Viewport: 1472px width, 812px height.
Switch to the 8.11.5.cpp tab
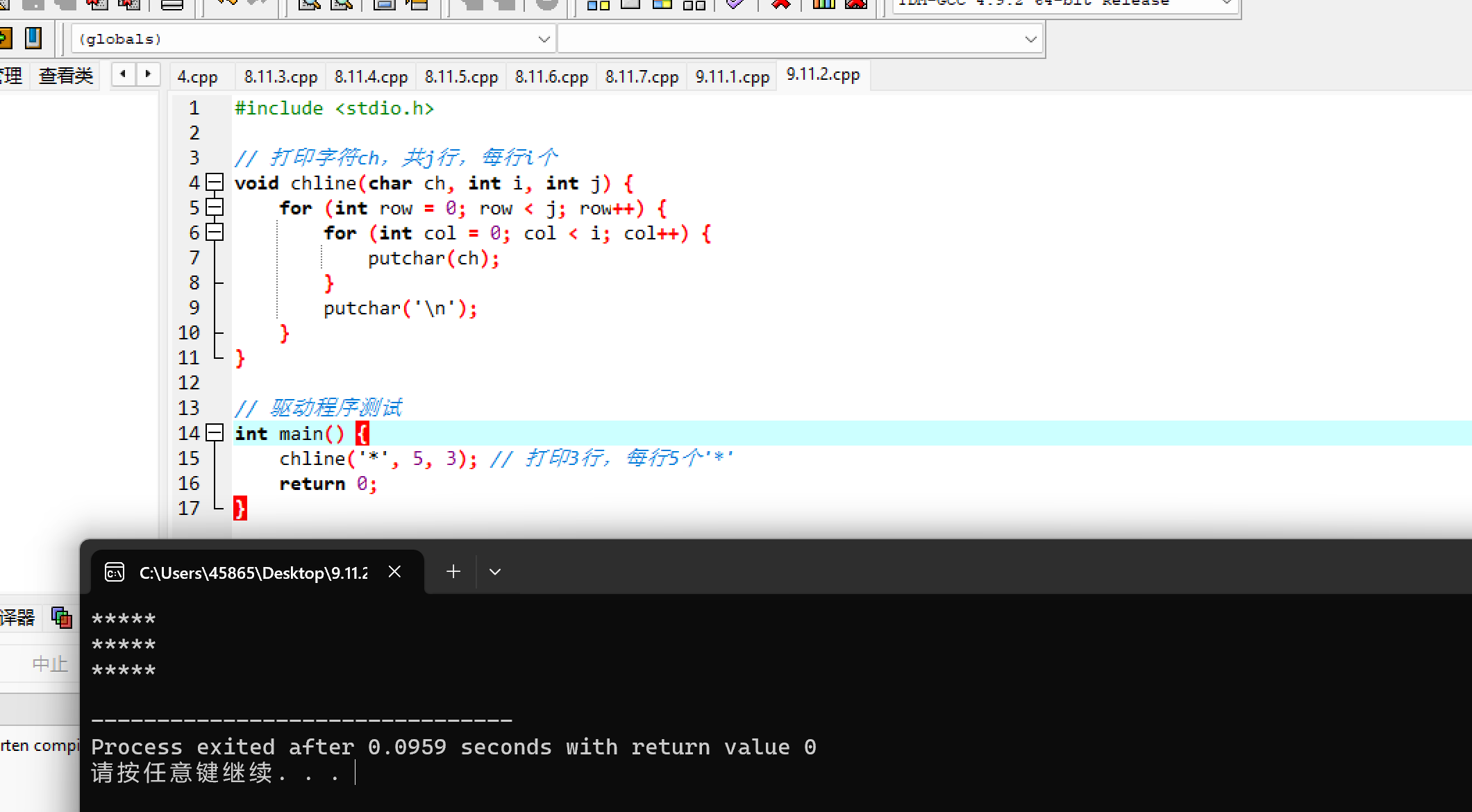[461, 76]
